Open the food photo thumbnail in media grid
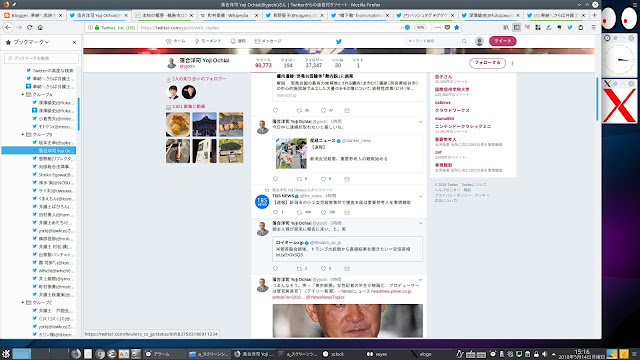This screenshot has height=360, width=640. tap(178, 124)
